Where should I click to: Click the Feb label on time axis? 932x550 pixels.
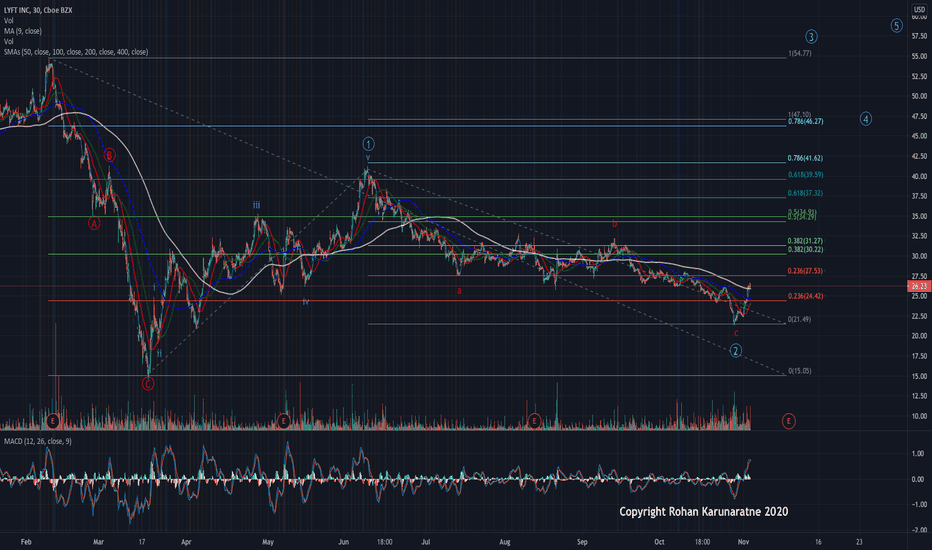[x=26, y=542]
